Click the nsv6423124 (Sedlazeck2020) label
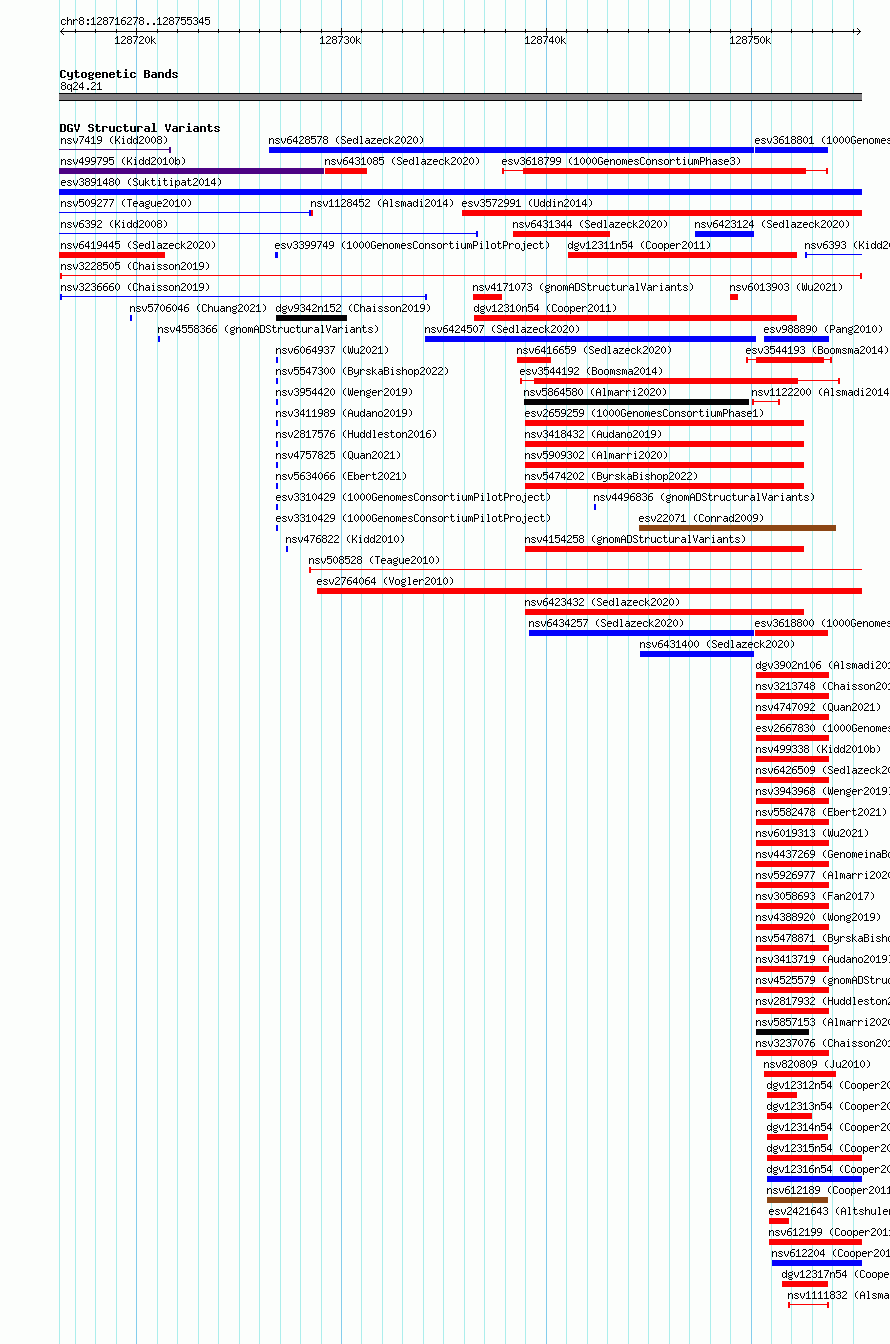 [x=773, y=224]
